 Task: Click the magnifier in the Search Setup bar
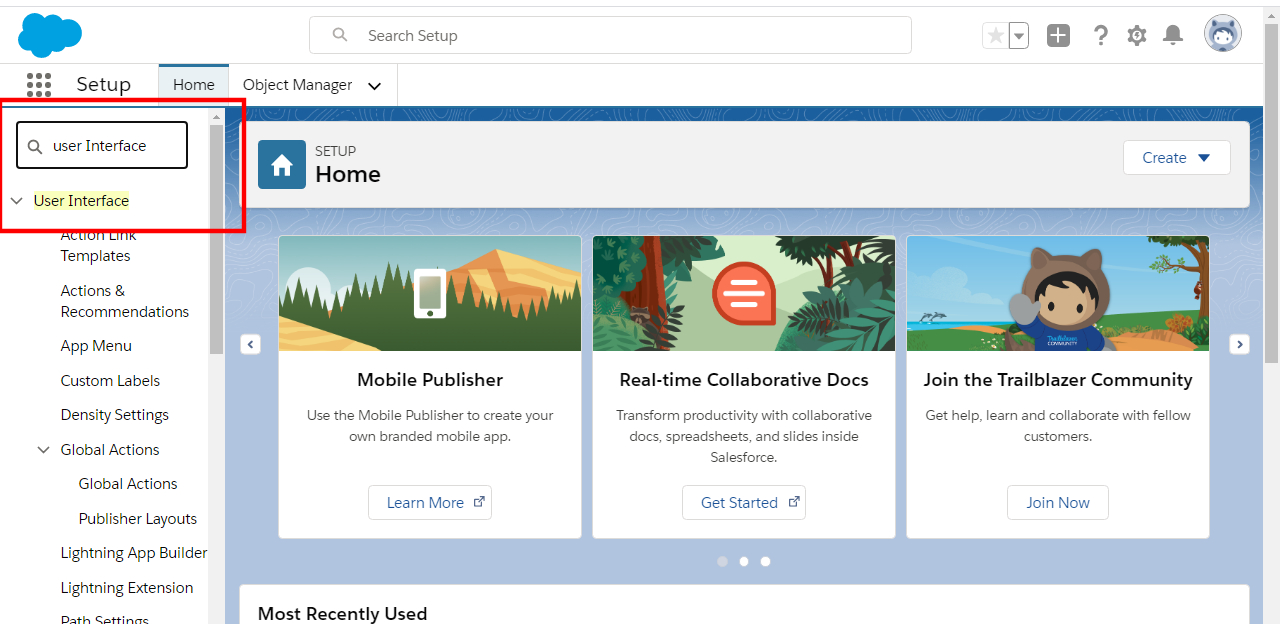tap(339, 34)
